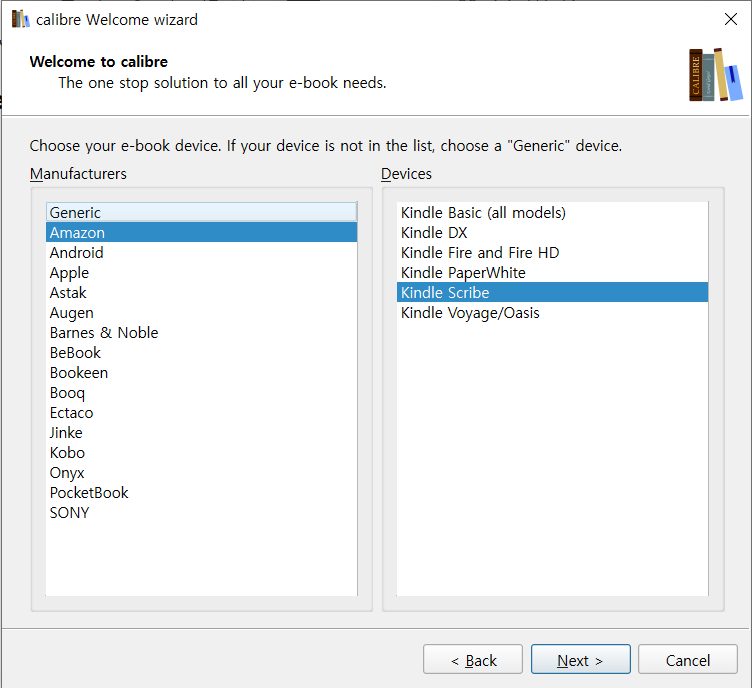Proceed with the Next button
Viewport: 752px width, 688px height.
(580, 659)
